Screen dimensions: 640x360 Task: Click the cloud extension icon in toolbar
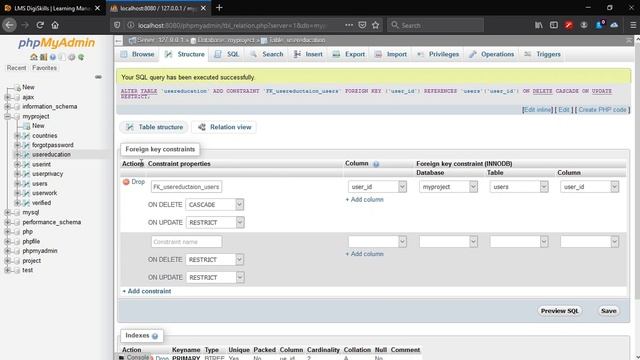click(614, 25)
